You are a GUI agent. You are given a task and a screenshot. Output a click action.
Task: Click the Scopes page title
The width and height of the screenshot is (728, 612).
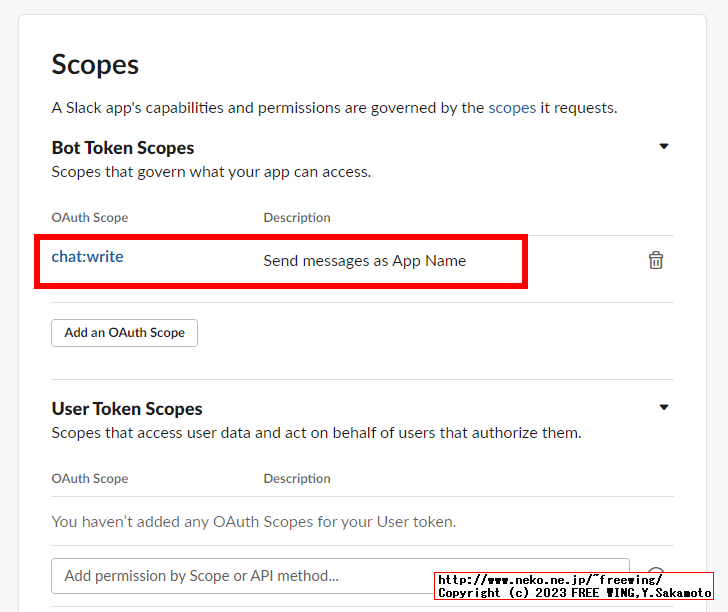click(x=95, y=65)
